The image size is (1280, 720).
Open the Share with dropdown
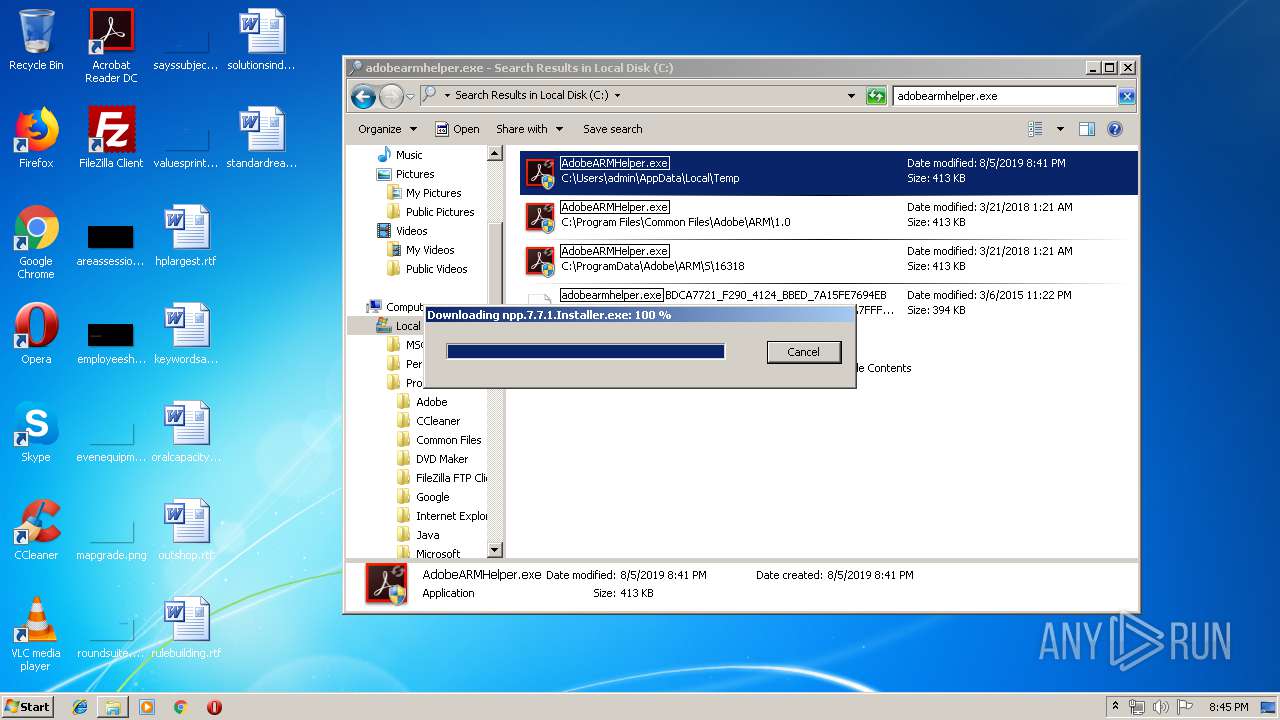[529, 129]
